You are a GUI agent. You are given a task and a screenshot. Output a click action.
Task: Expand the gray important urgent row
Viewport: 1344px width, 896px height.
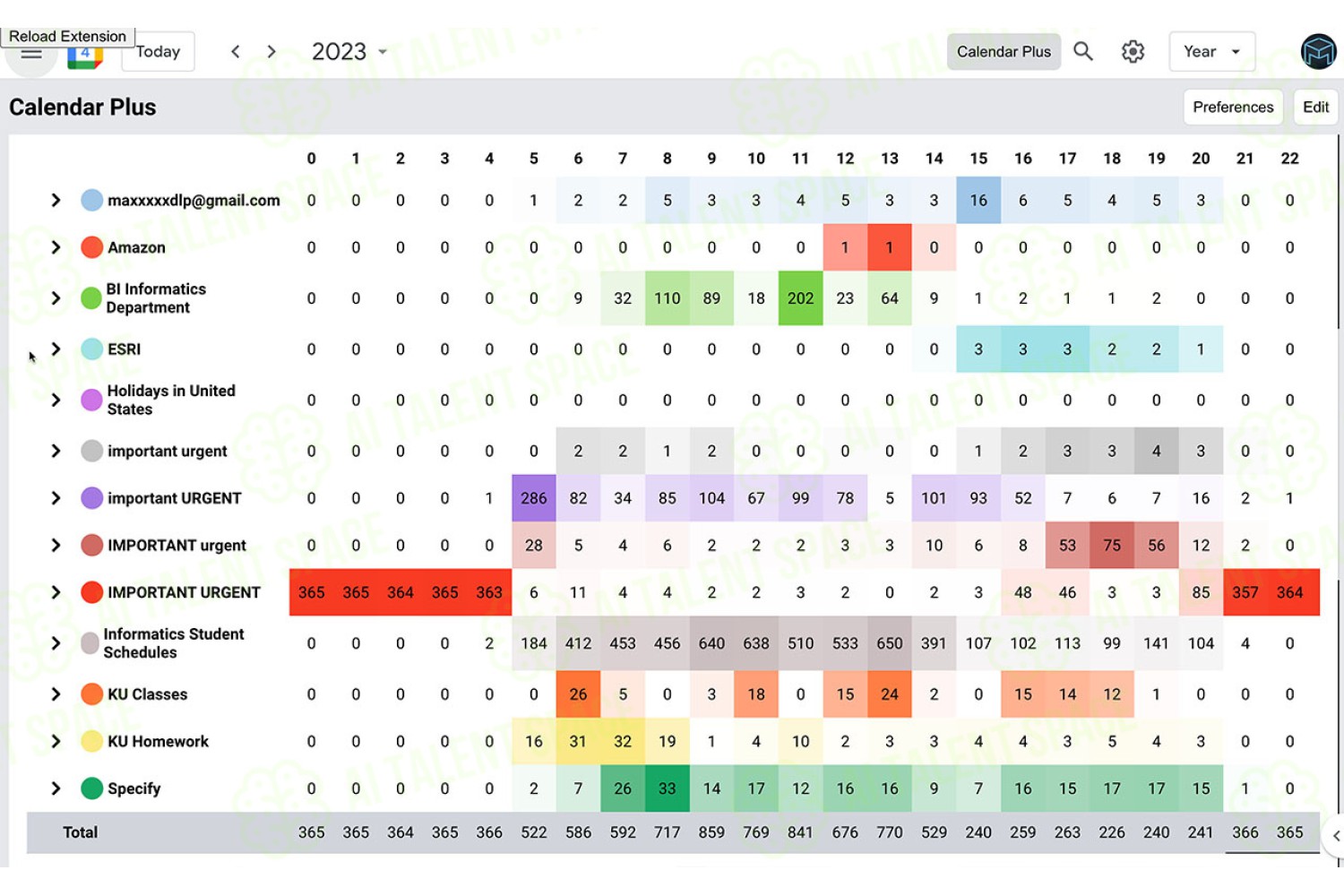tap(56, 451)
